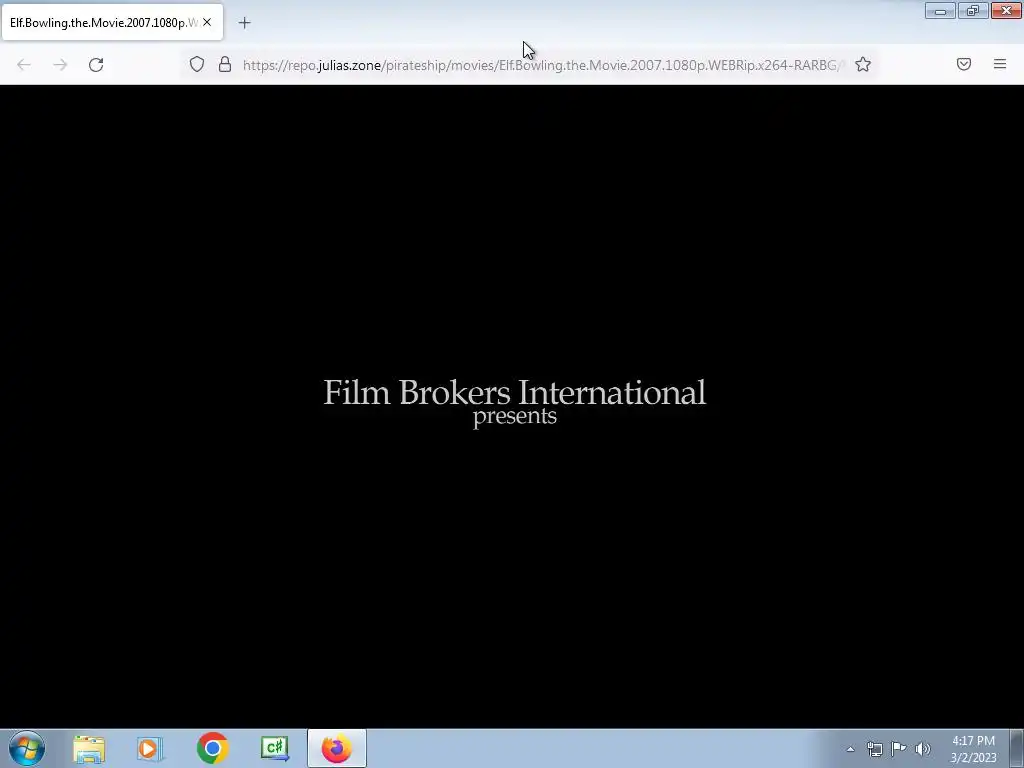Launch Windows Media Player from taskbar
The image size is (1024, 768).
pyautogui.click(x=149, y=748)
